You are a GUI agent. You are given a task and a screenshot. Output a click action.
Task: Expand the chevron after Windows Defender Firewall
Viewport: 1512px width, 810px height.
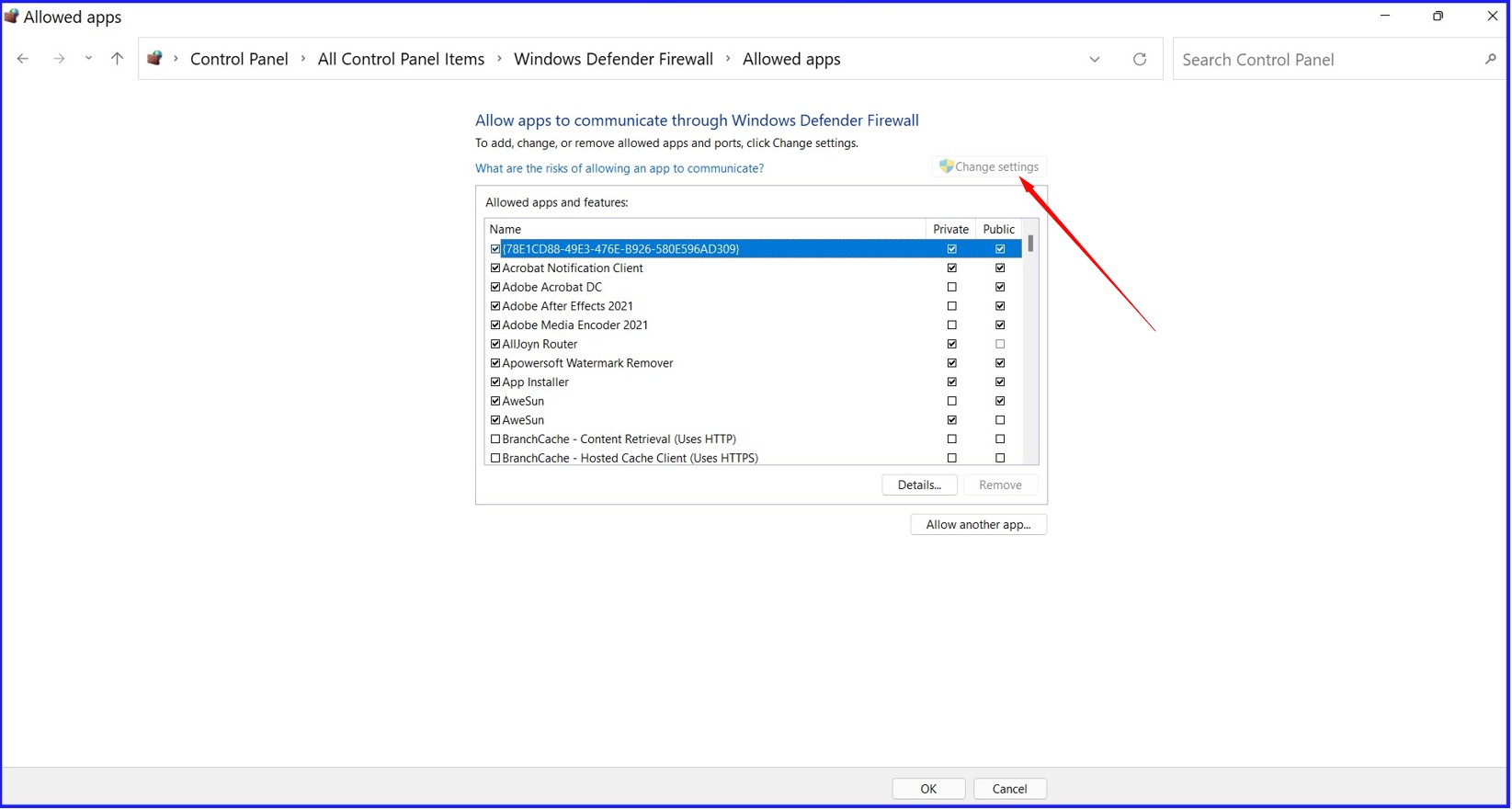tap(728, 59)
